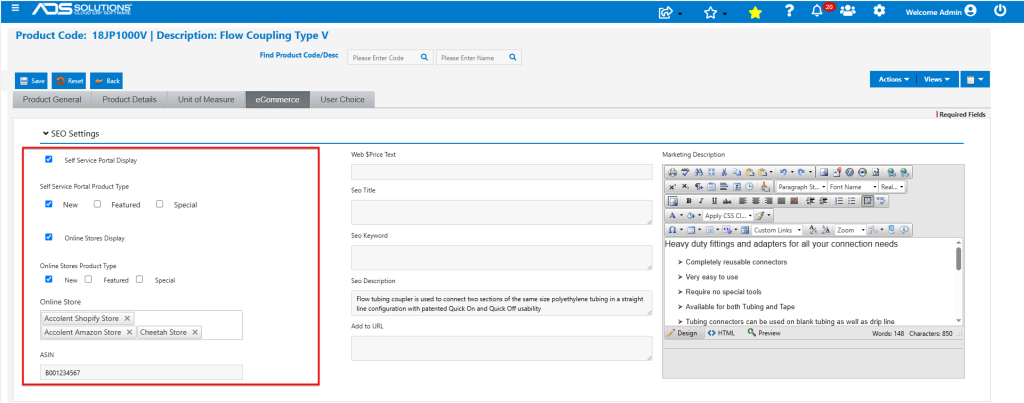The width and height of the screenshot is (1024, 403).
Task: Open the Paragraph Style dropdown
Action: pyautogui.click(x=800, y=187)
